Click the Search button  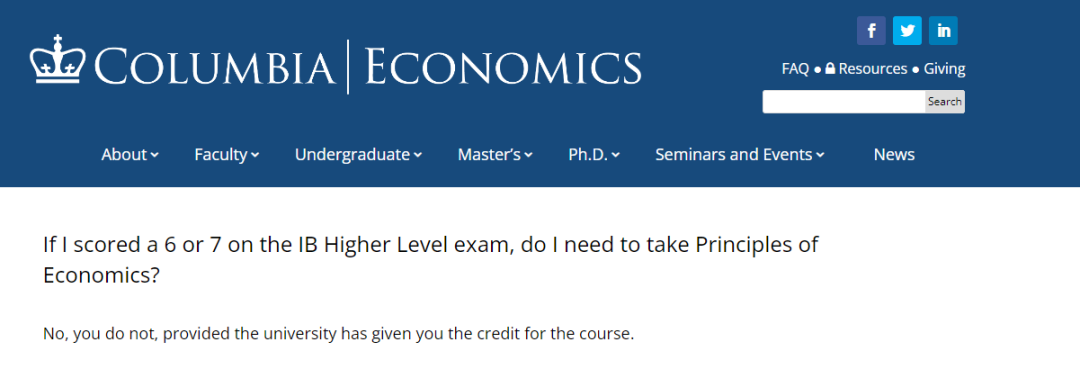tap(944, 101)
